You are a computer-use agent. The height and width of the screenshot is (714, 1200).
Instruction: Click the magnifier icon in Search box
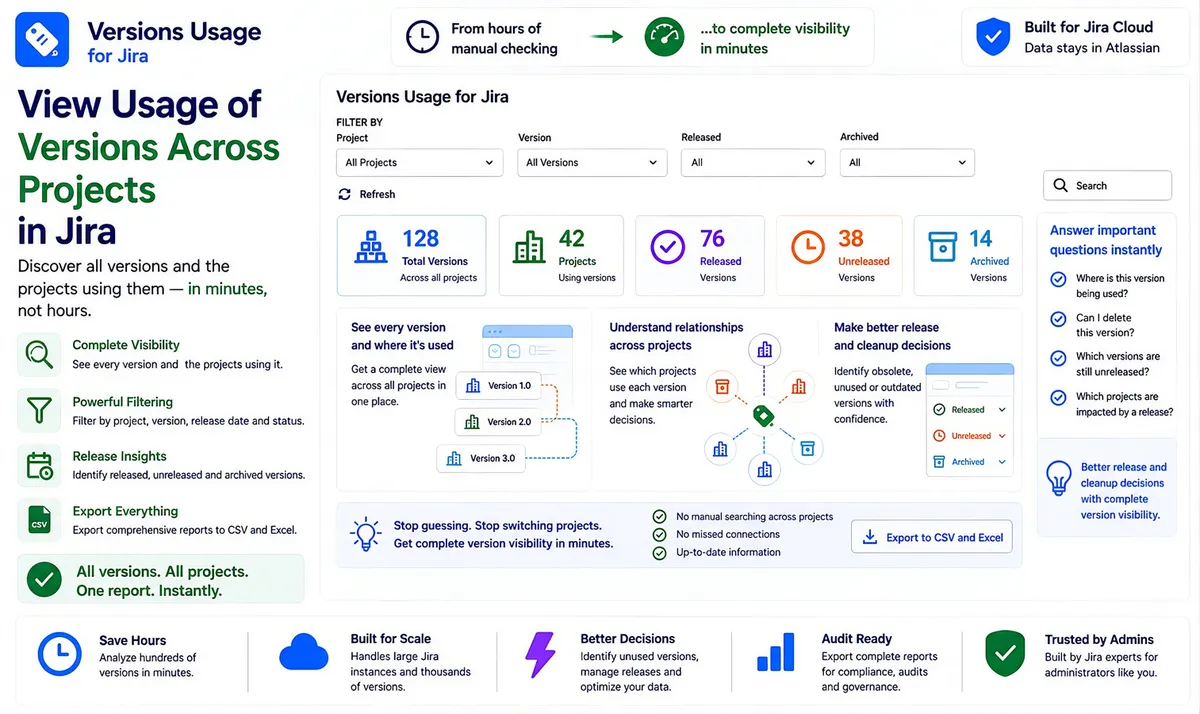(x=1061, y=185)
